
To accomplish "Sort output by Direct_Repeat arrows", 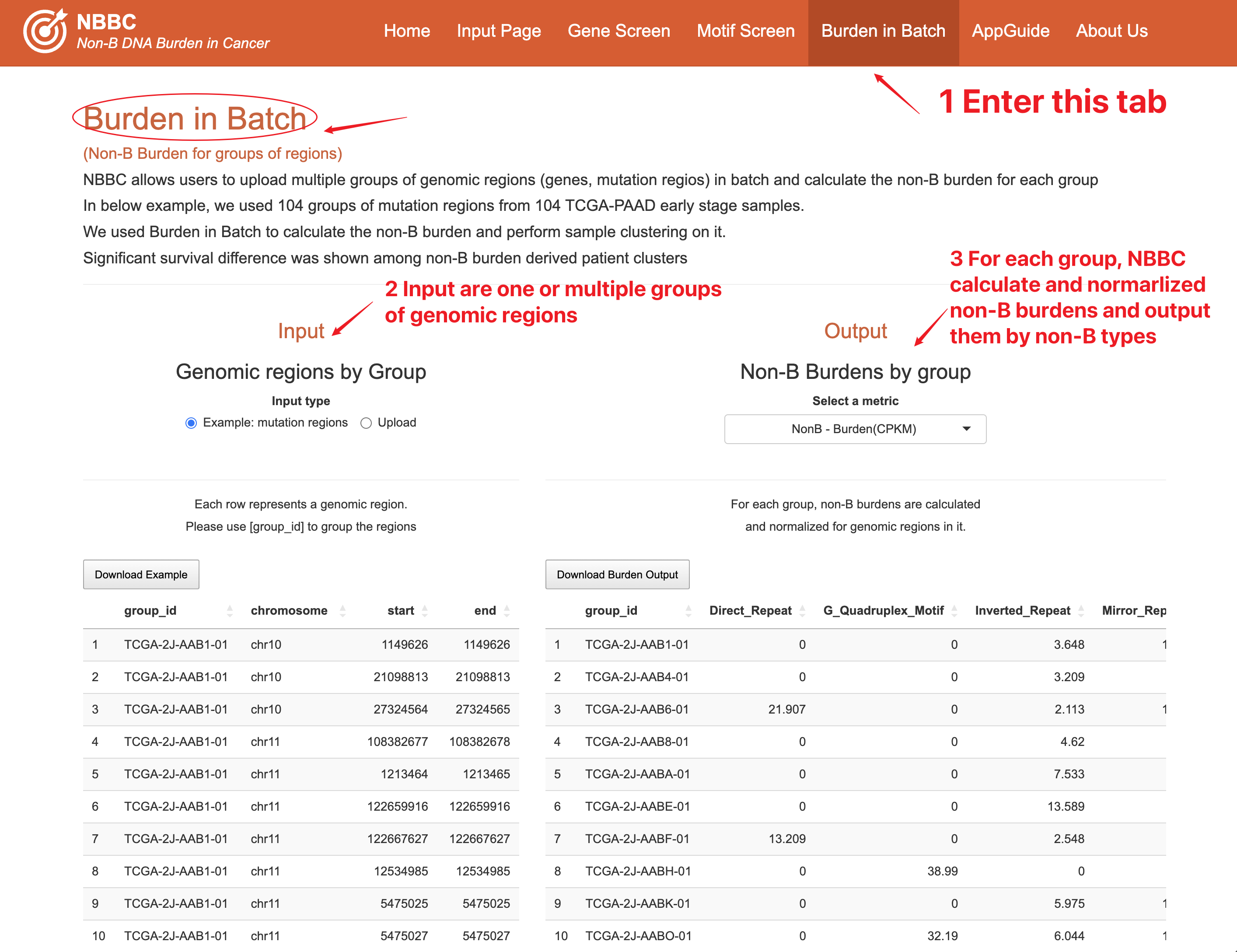I will 802,611.
